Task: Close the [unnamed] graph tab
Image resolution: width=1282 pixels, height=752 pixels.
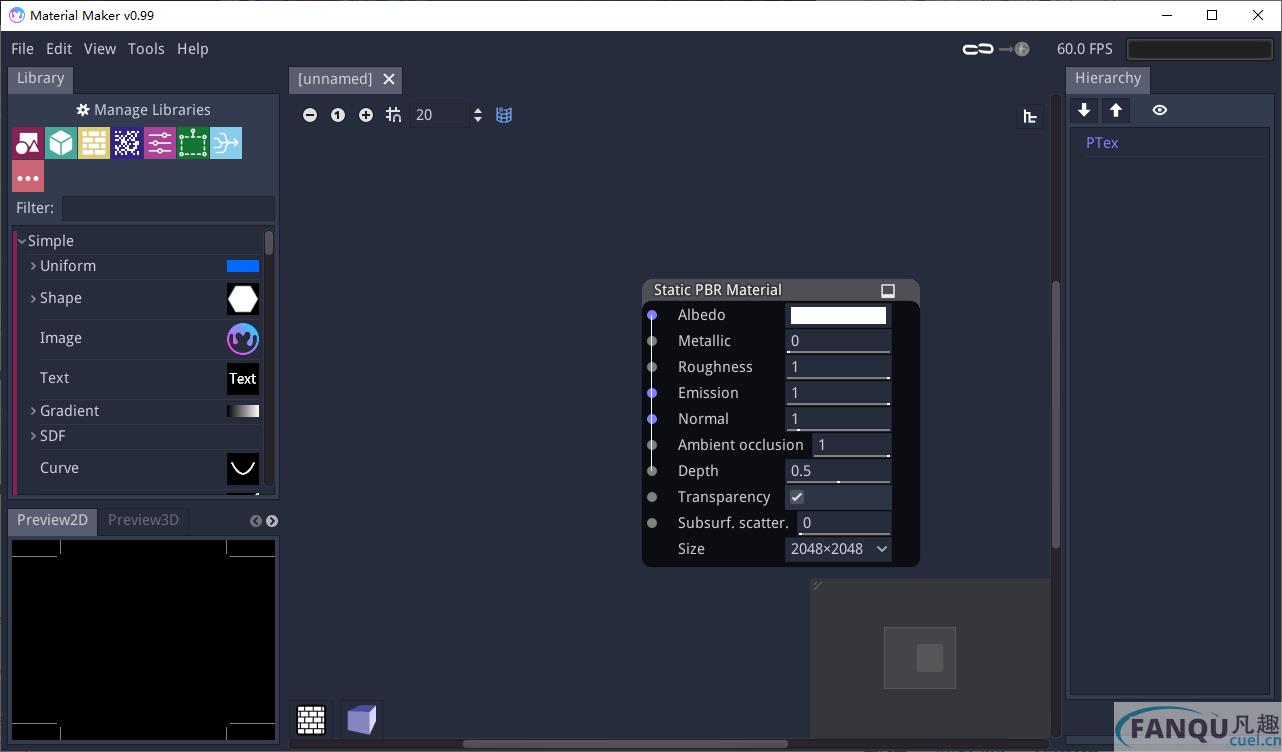Action: pyautogui.click(x=389, y=79)
